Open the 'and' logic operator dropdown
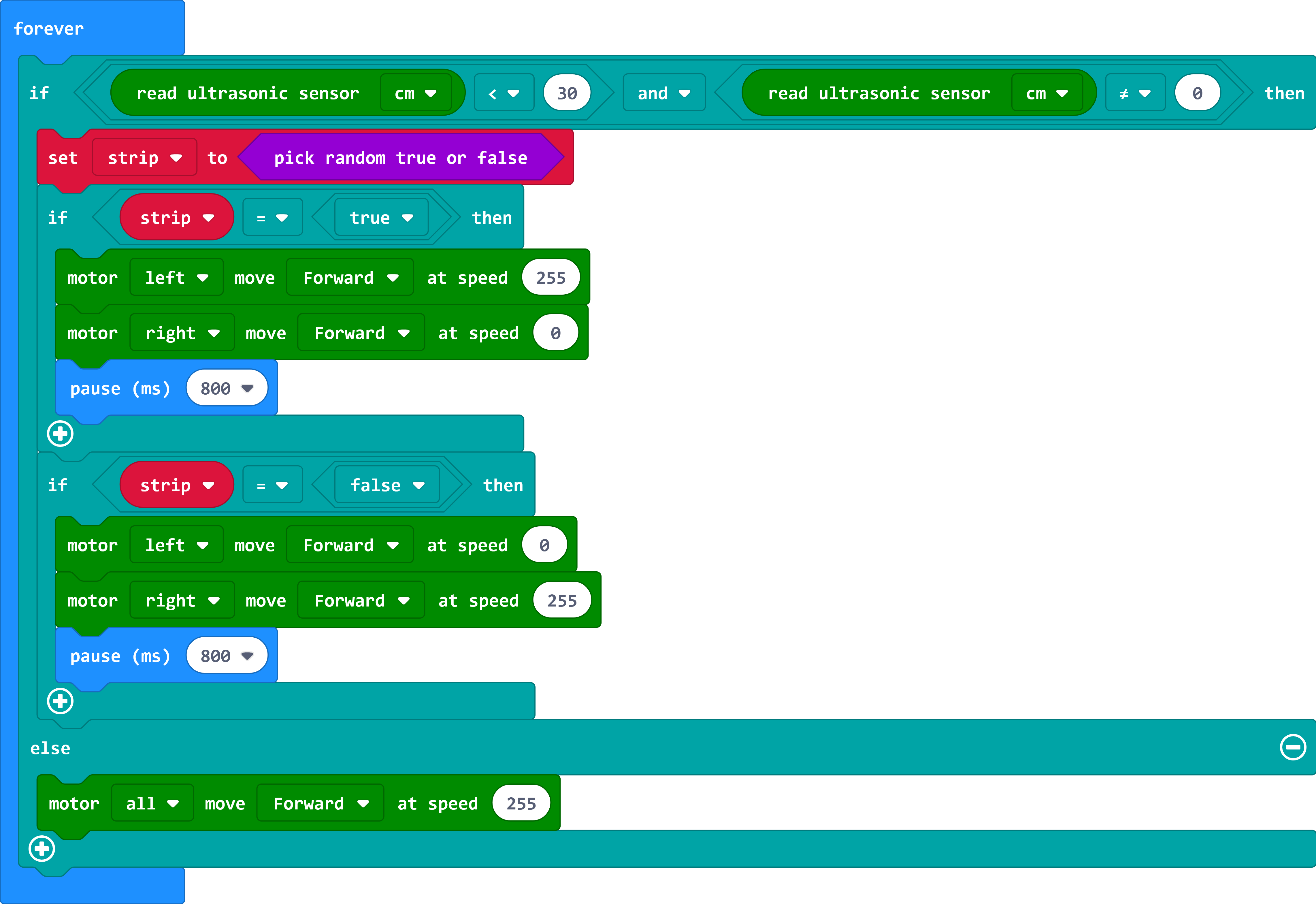Image resolution: width=1316 pixels, height=904 pixels. click(x=664, y=93)
